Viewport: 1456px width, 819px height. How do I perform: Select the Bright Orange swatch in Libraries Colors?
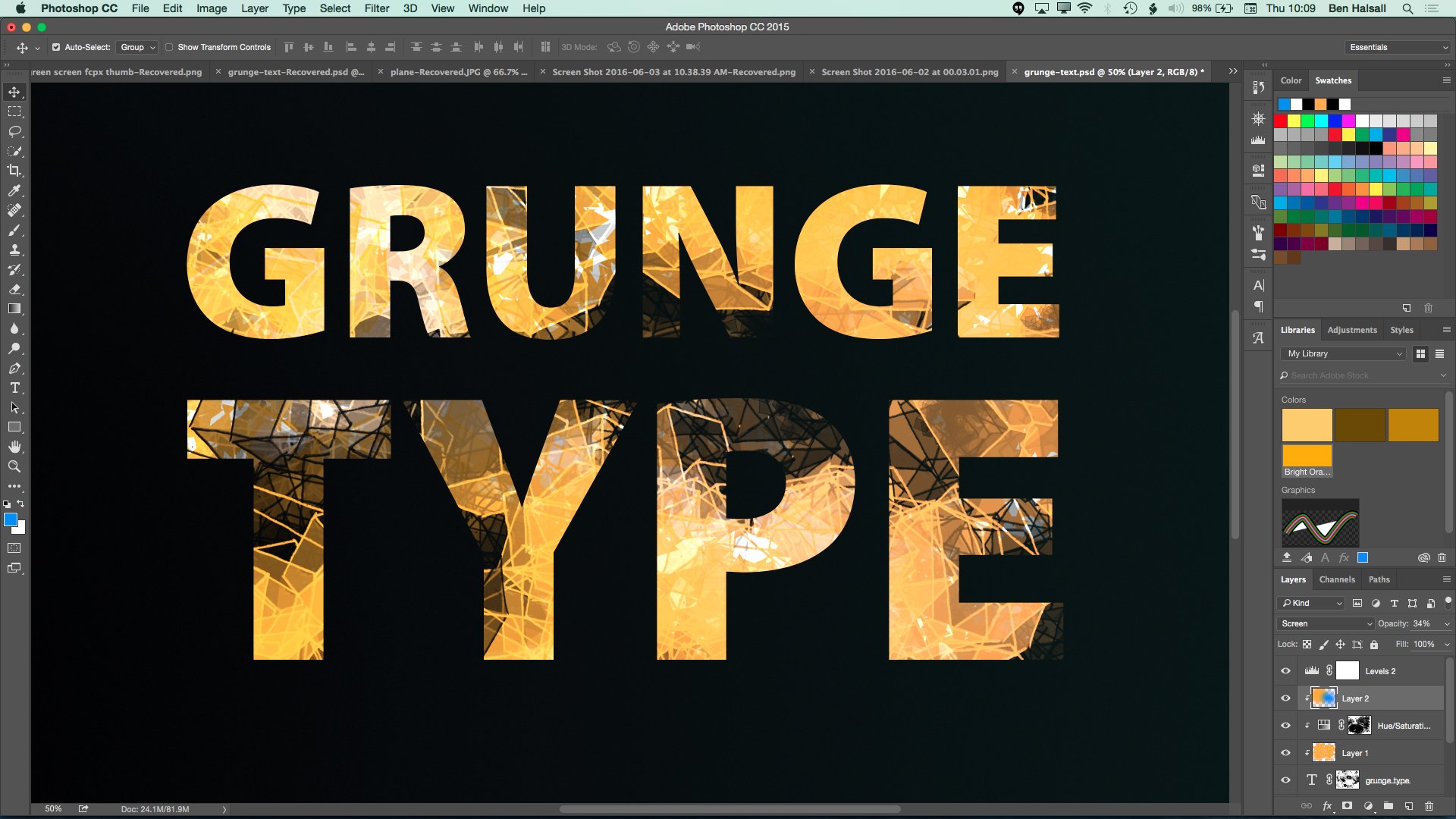pos(1307,455)
